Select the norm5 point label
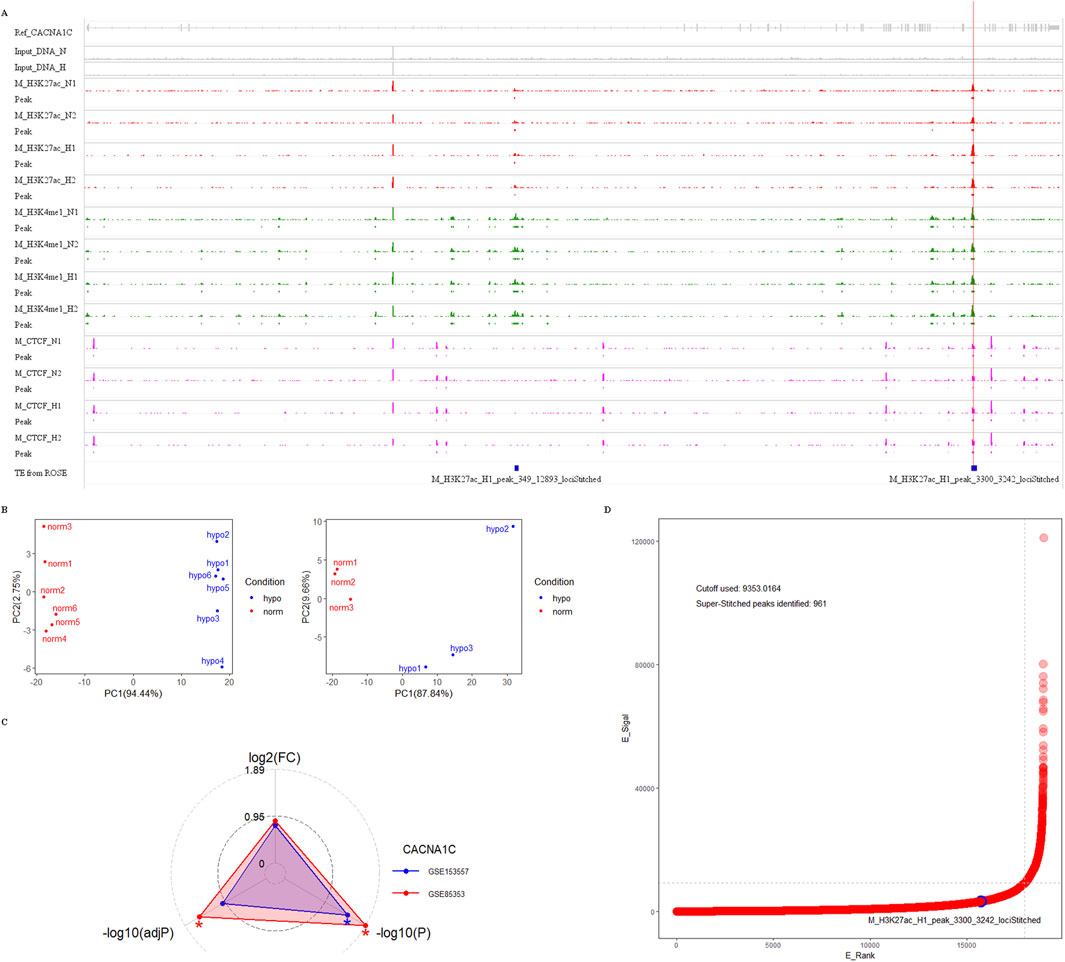 click(68, 622)
